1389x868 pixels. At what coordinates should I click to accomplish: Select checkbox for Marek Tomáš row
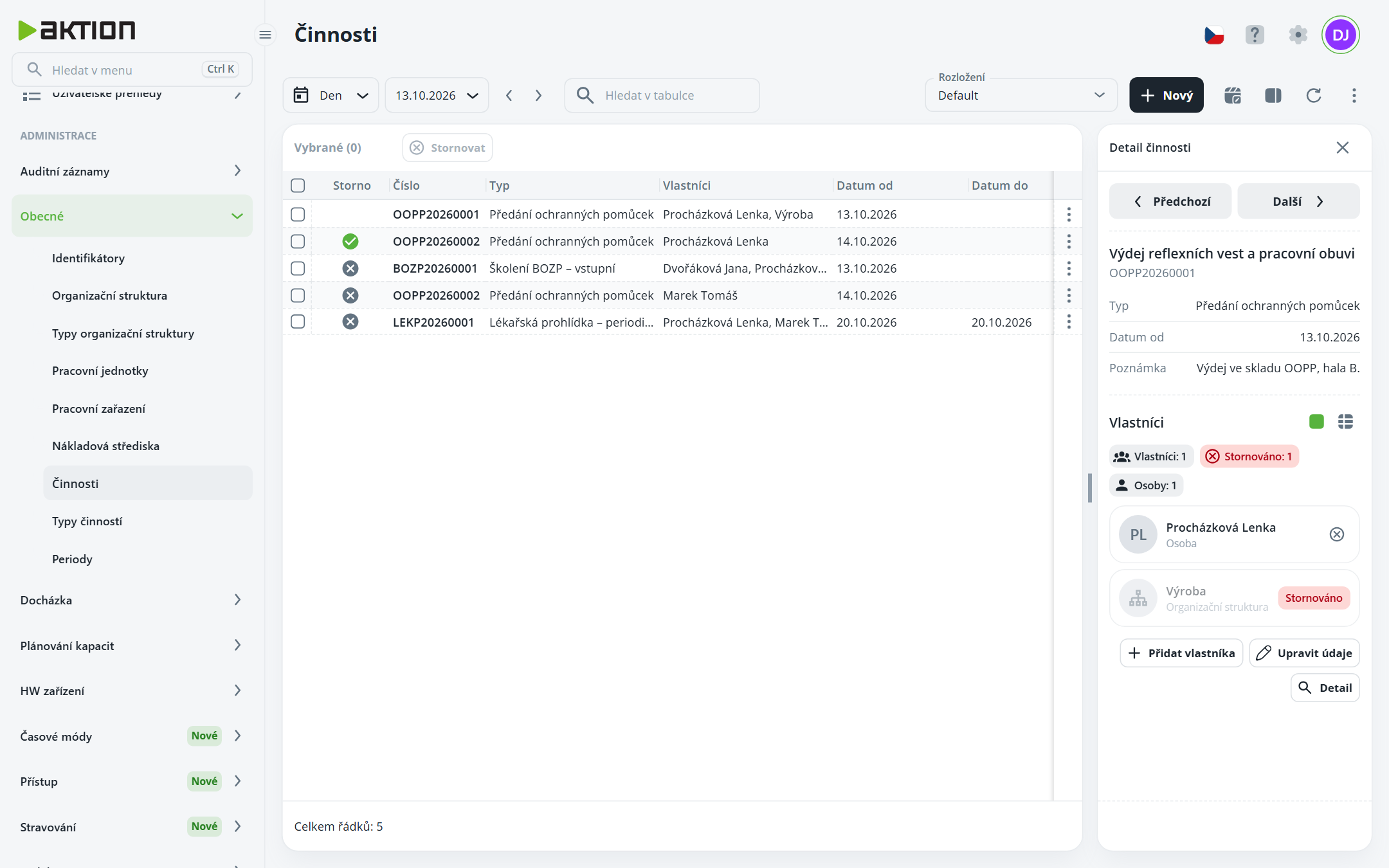[298, 295]
